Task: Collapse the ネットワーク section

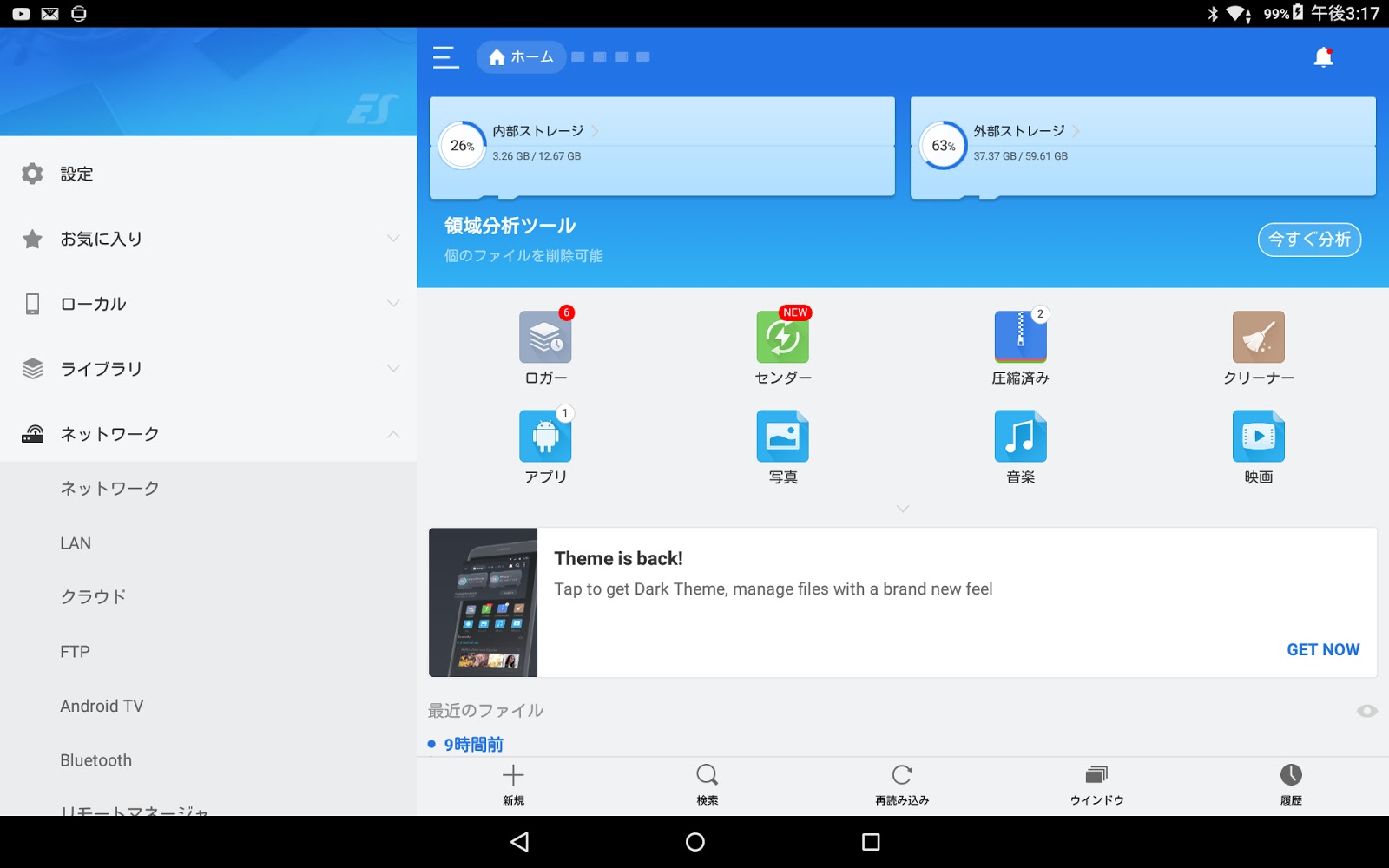Action: (393, 434)
